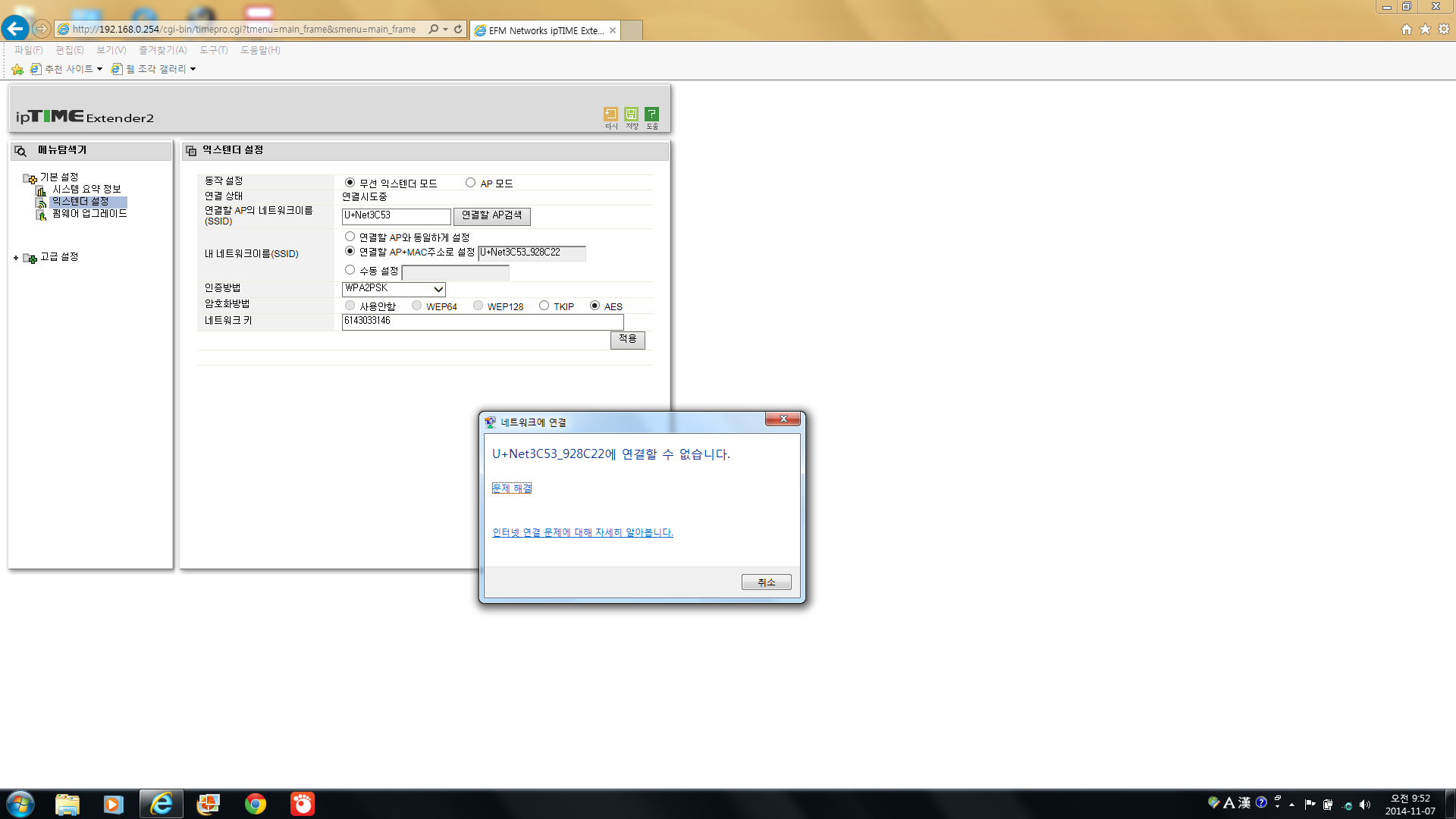Image resolution: width=1456 pixels, height=819 pixels.
Task: Open Windows Media Player taskbar icon
Action: tap(113, 804)
